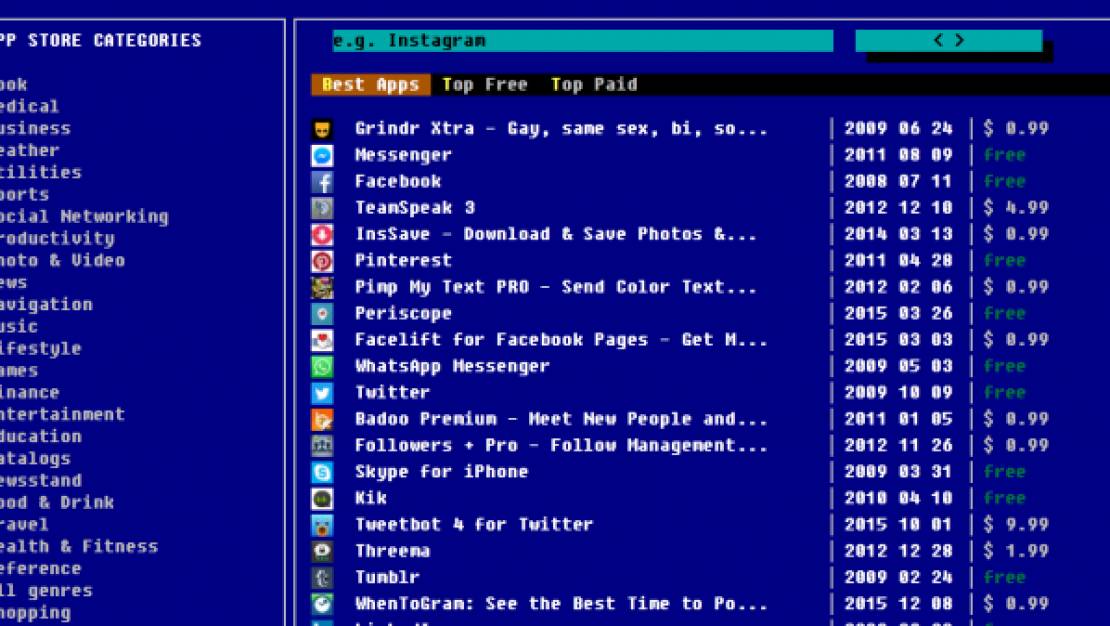This screenshot has width=1110, height=626.
Task: Select the Social Networking category
Action: [x=84, y=217]
